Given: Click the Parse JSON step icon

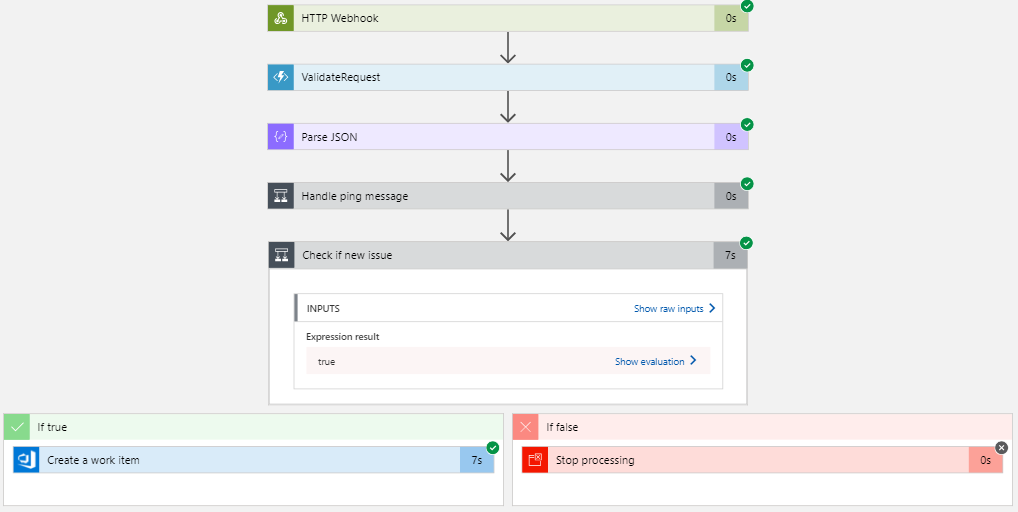Looking at the screenshot, I should [281, 137].
